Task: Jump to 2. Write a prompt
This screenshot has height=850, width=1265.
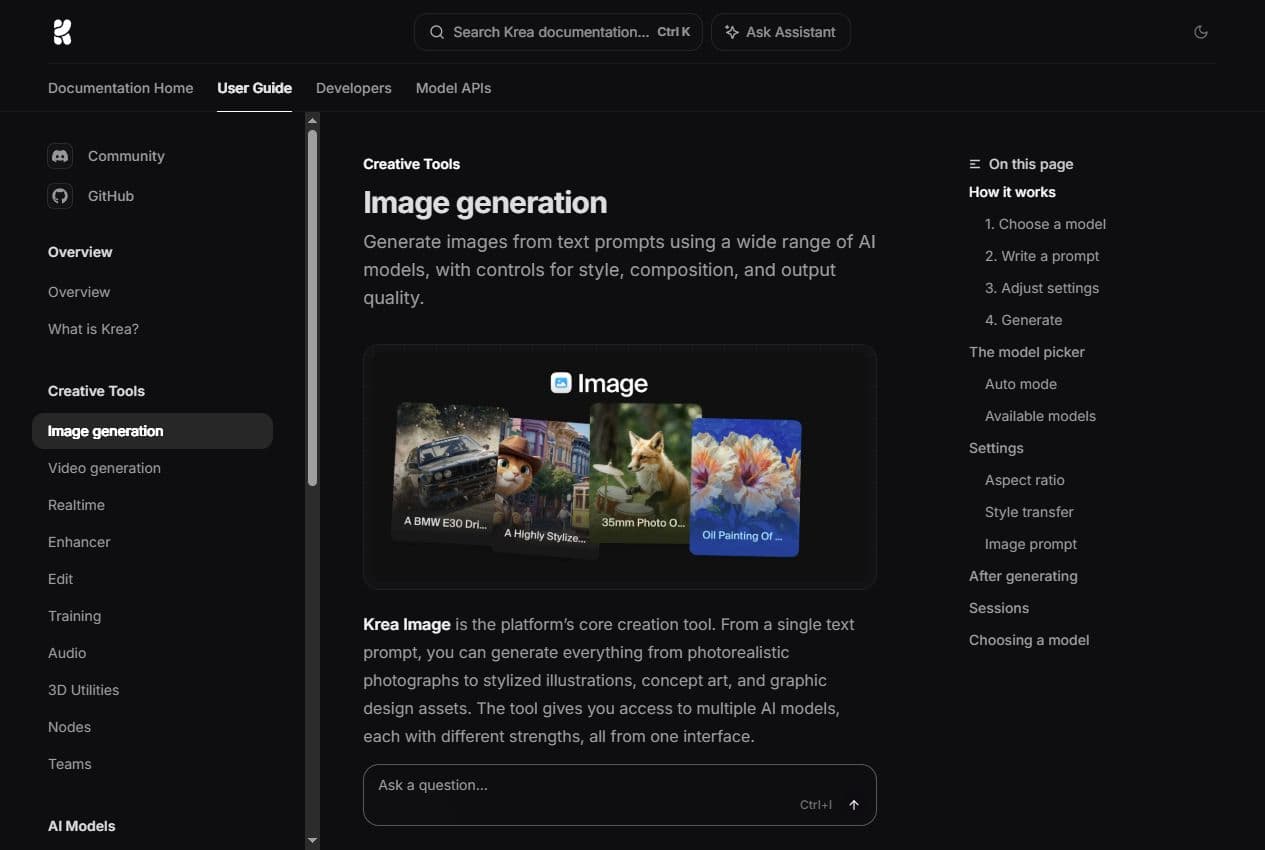Action: click(x=1042, y=256)
